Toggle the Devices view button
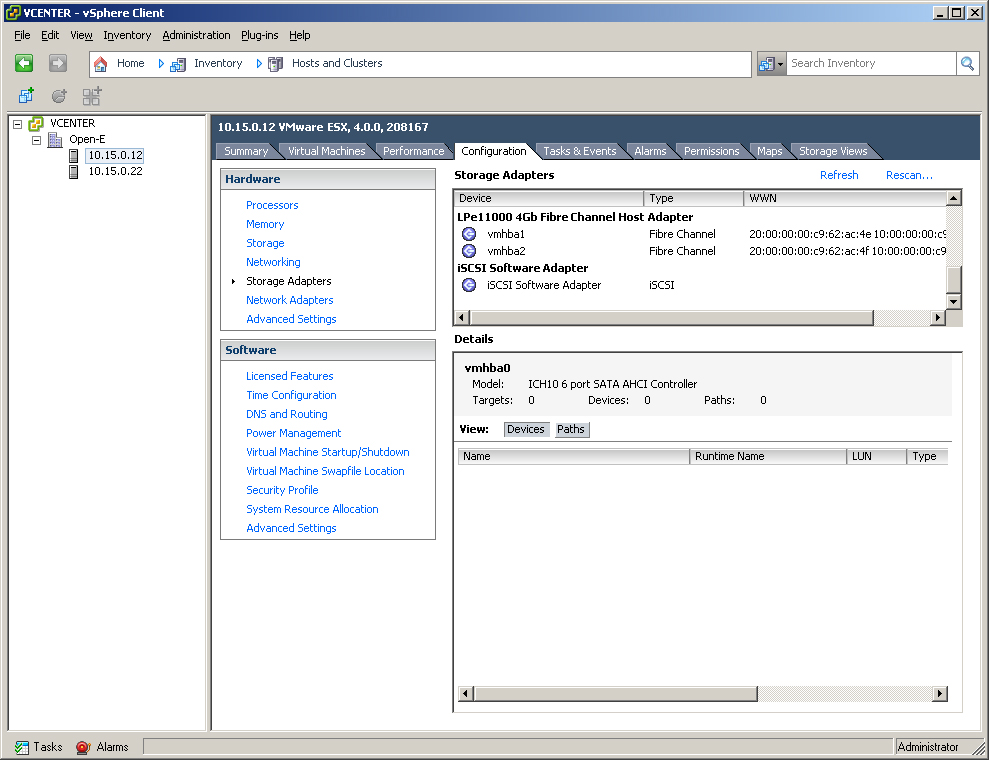The image size is (989, 760). pos(525,429)
